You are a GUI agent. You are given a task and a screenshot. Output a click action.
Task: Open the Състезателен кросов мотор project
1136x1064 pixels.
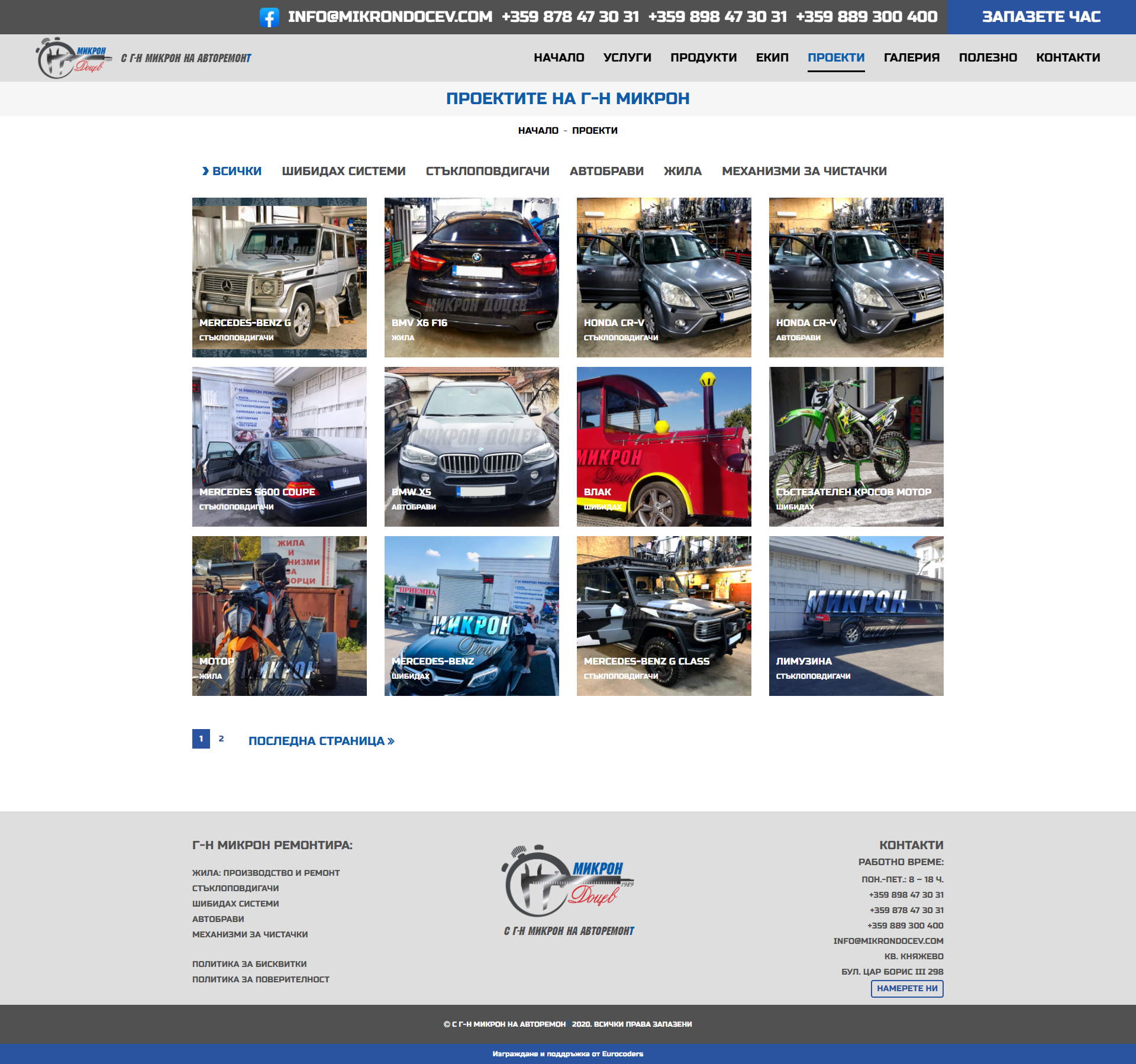tap(856, 447)
